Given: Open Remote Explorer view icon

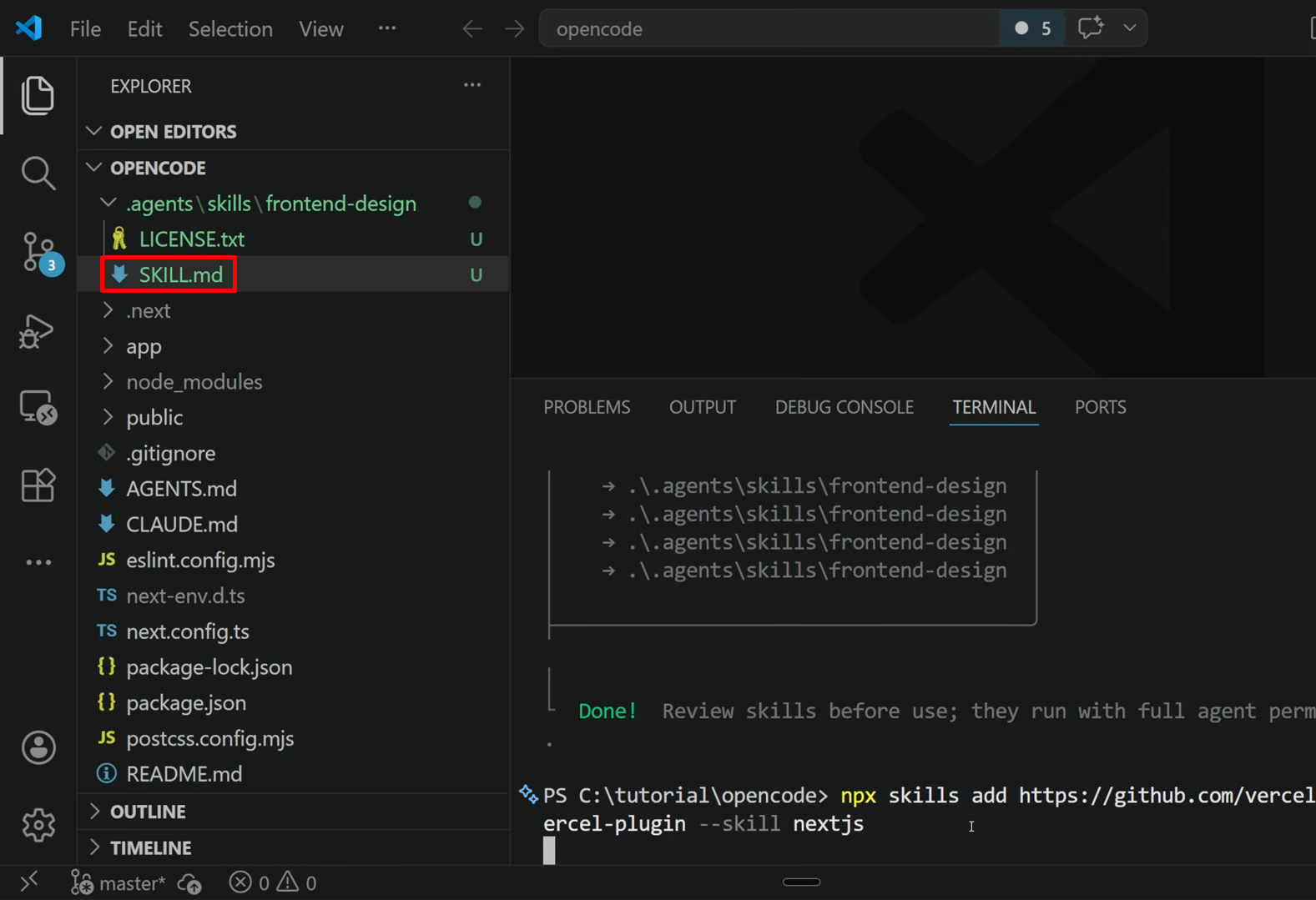Looking at the screenshot, I should (38, 407).
